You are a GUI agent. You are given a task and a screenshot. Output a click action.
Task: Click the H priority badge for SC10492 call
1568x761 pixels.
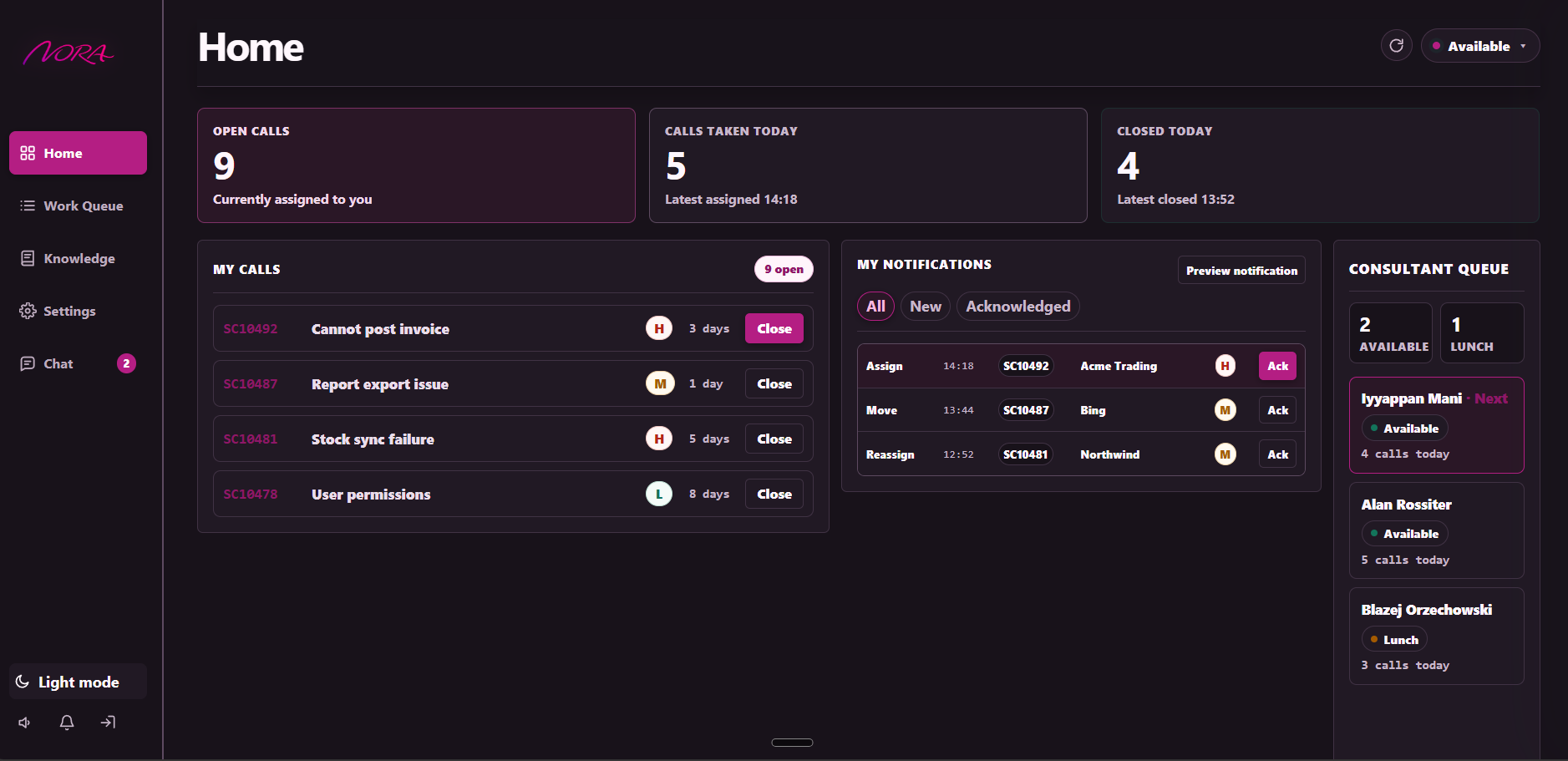(x=659, y=328)
